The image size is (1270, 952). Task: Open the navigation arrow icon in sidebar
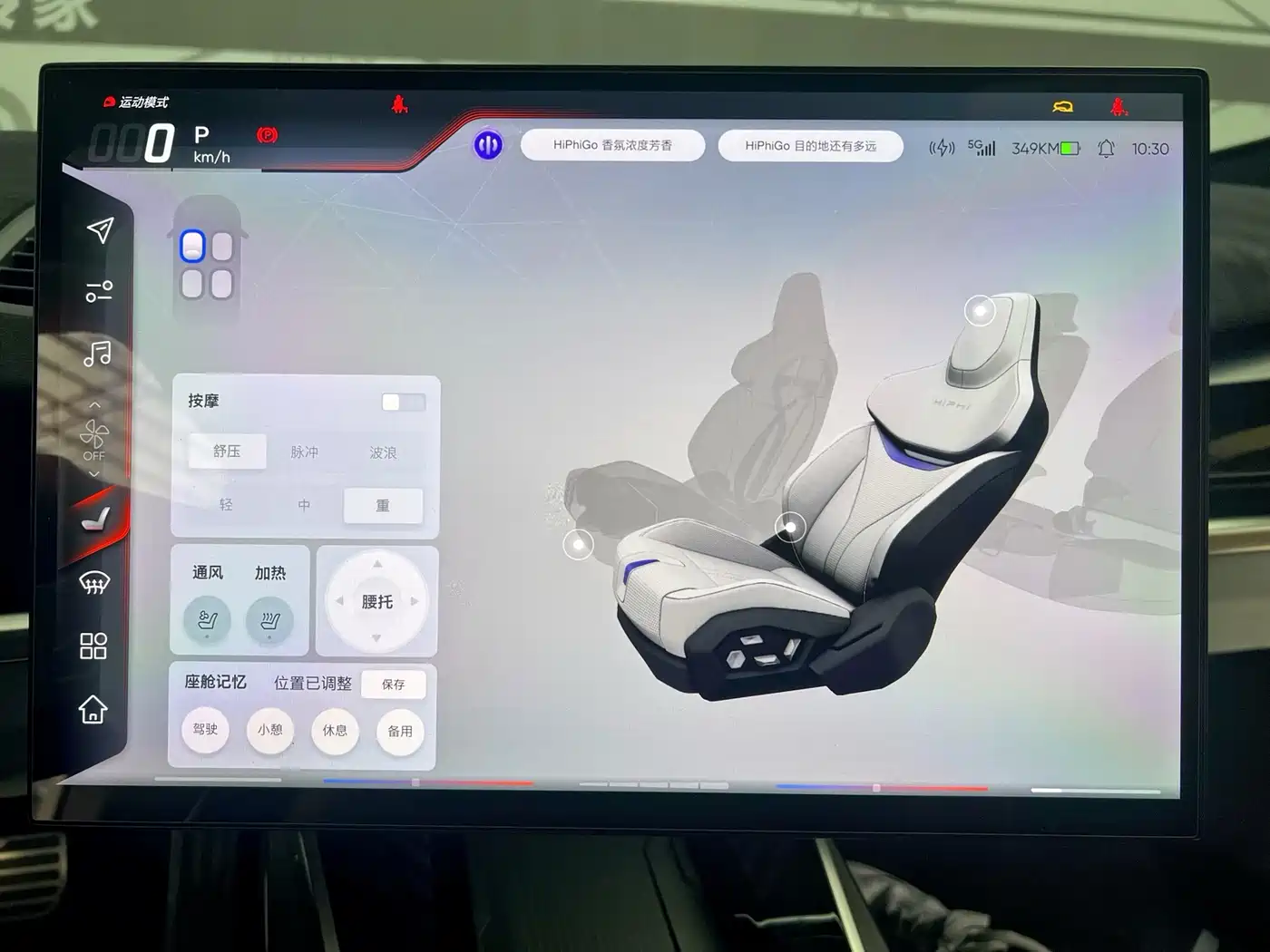[x=100, y=230]
